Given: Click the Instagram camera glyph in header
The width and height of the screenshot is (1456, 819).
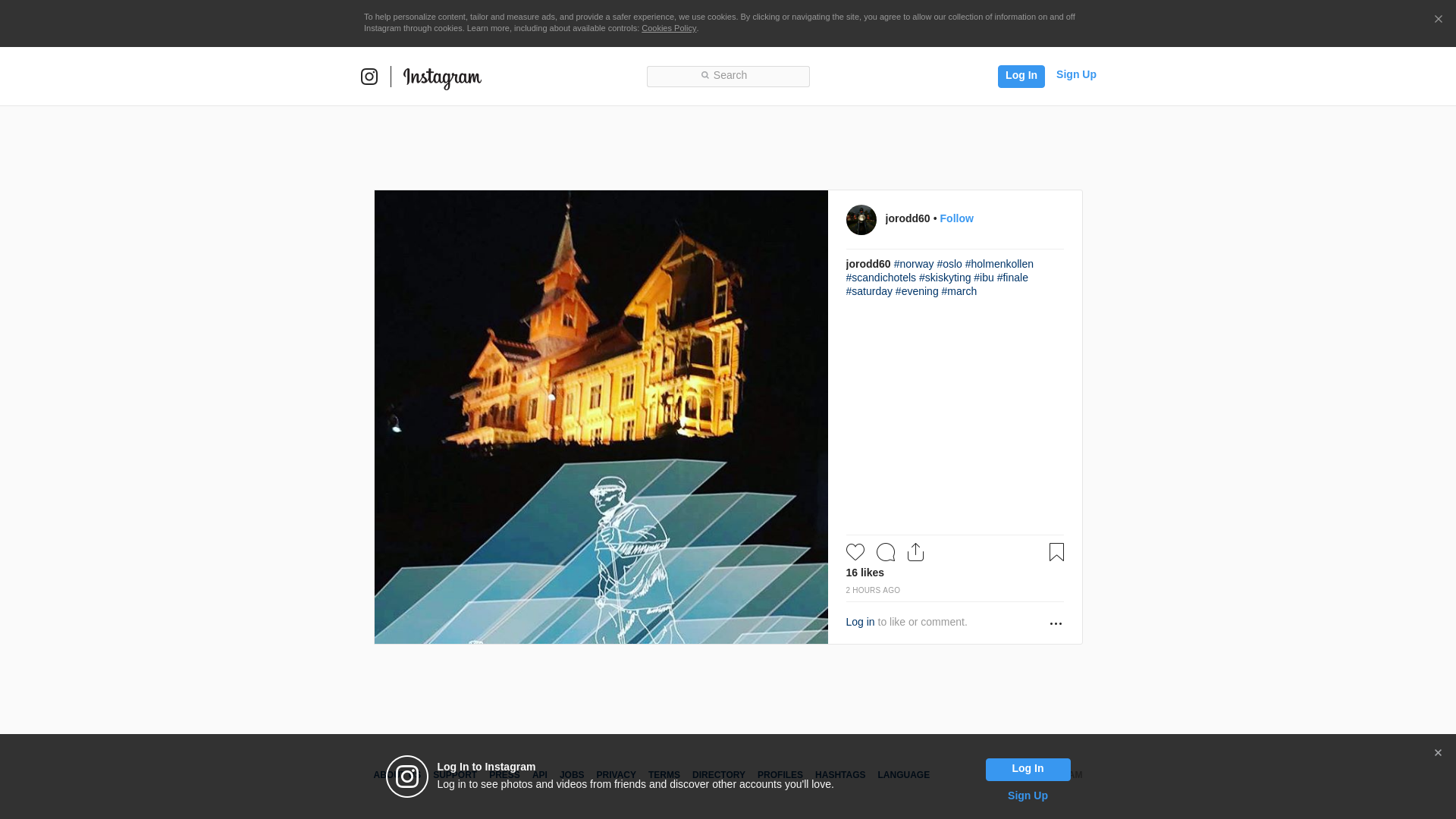Looking at the screenshot, I should [x=369, y=77].
